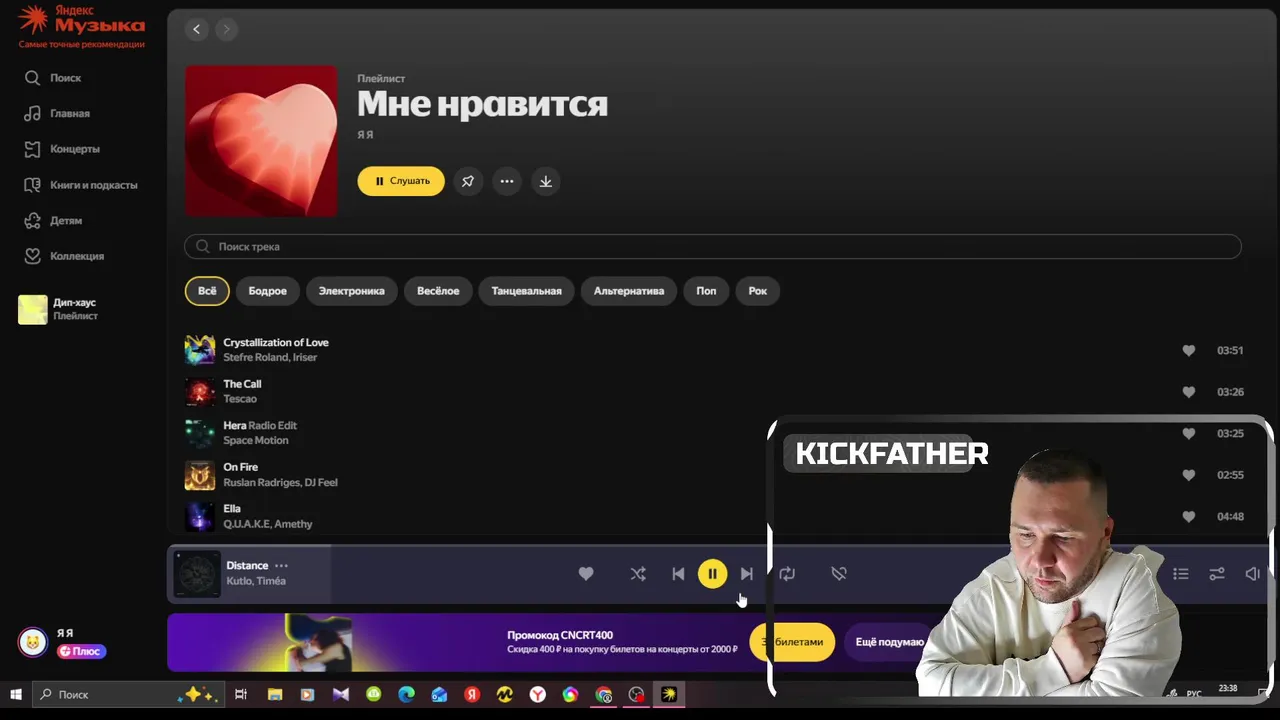Open artist Ruslan Radriges, DJ Feel
This screenshot has width=1280, height=720.
coord(281,482)
